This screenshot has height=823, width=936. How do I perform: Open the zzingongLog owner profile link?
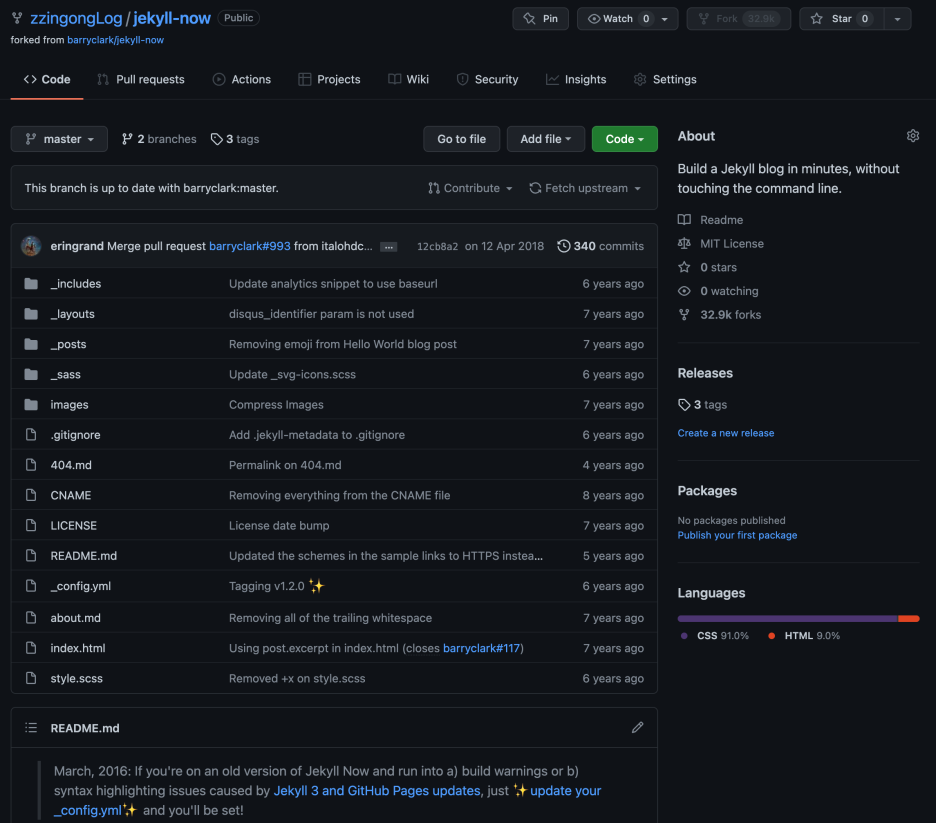pos(76,18)
